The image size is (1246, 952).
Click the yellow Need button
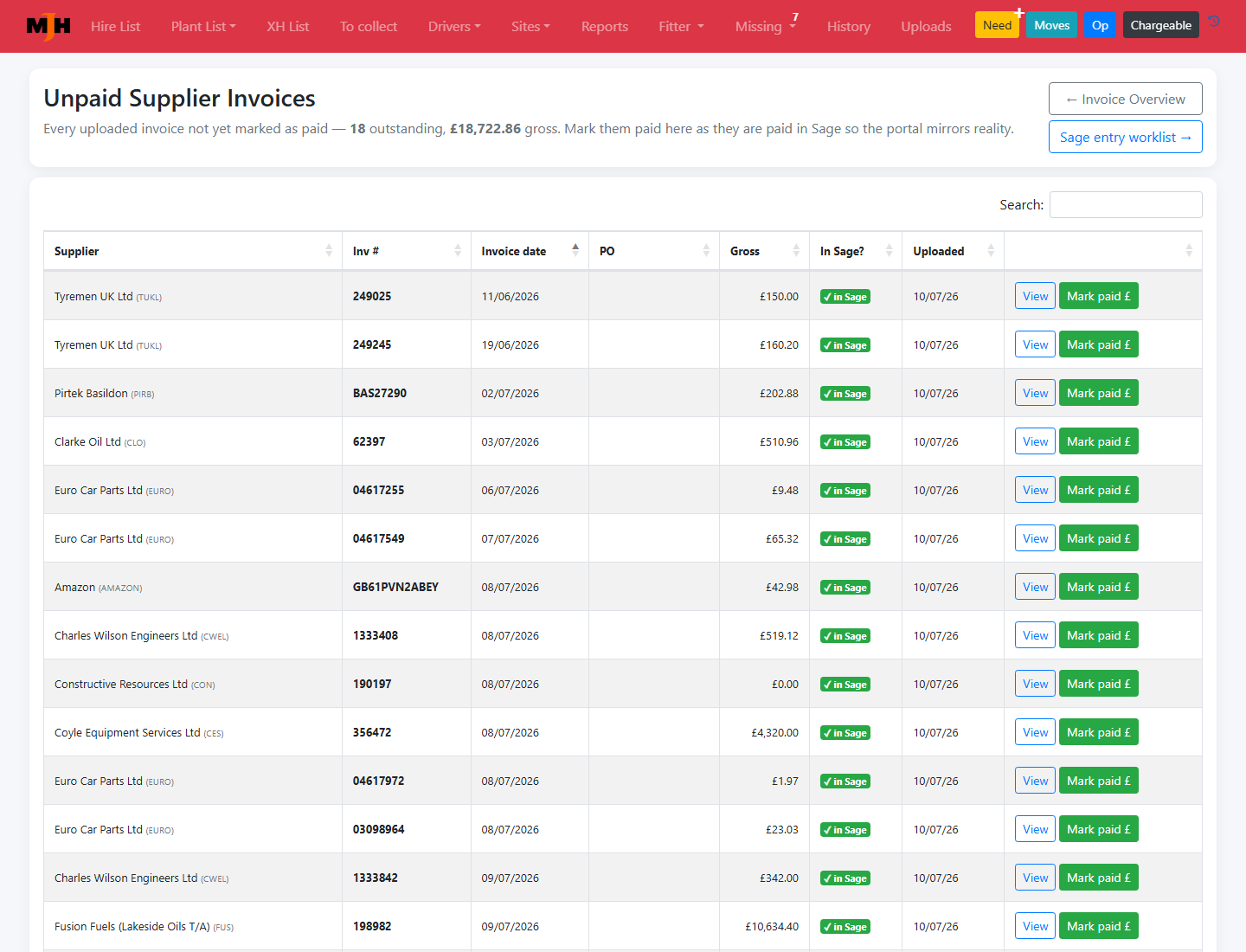997,25
